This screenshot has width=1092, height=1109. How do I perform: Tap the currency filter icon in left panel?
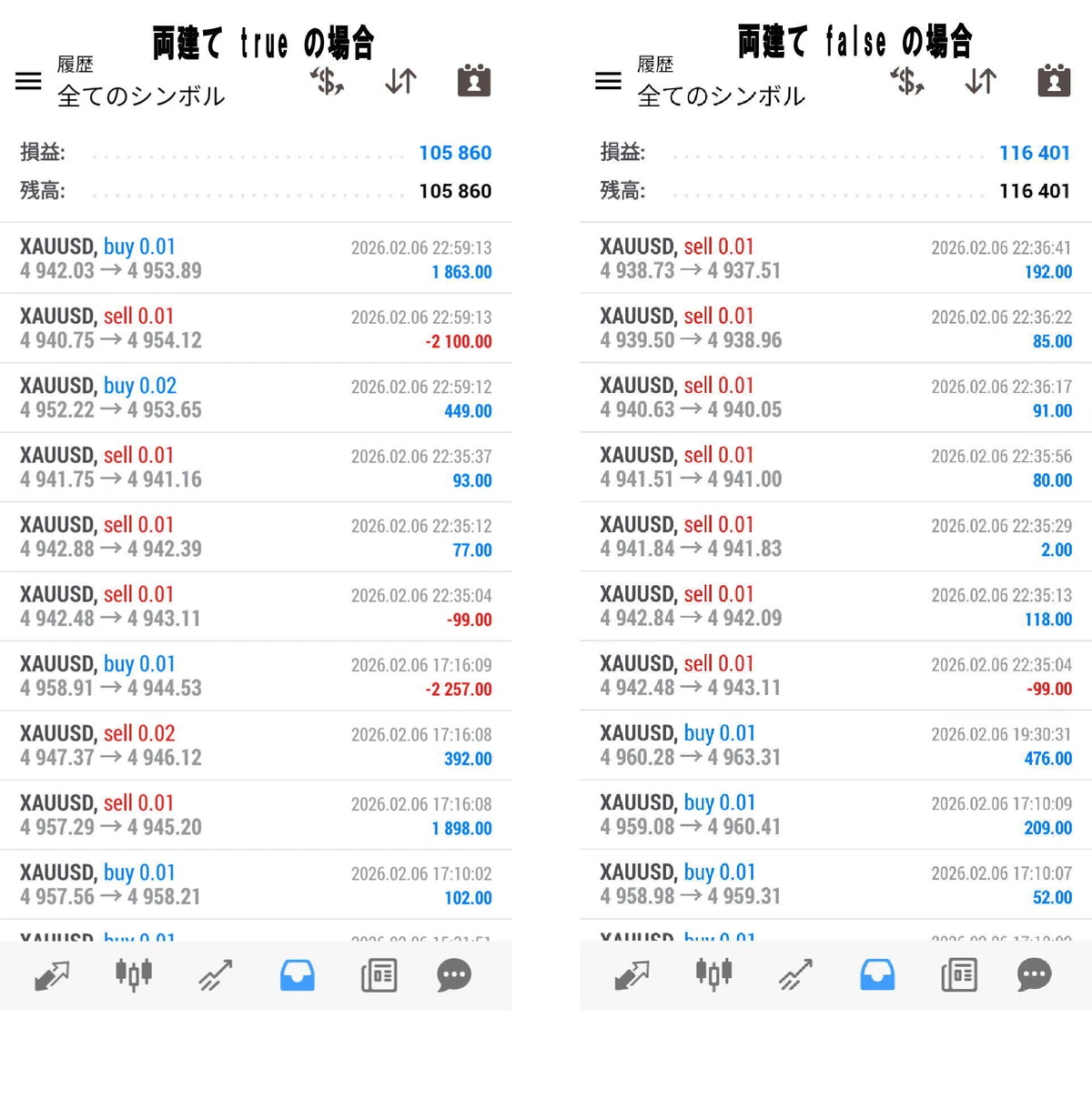[x=327, y=81]
